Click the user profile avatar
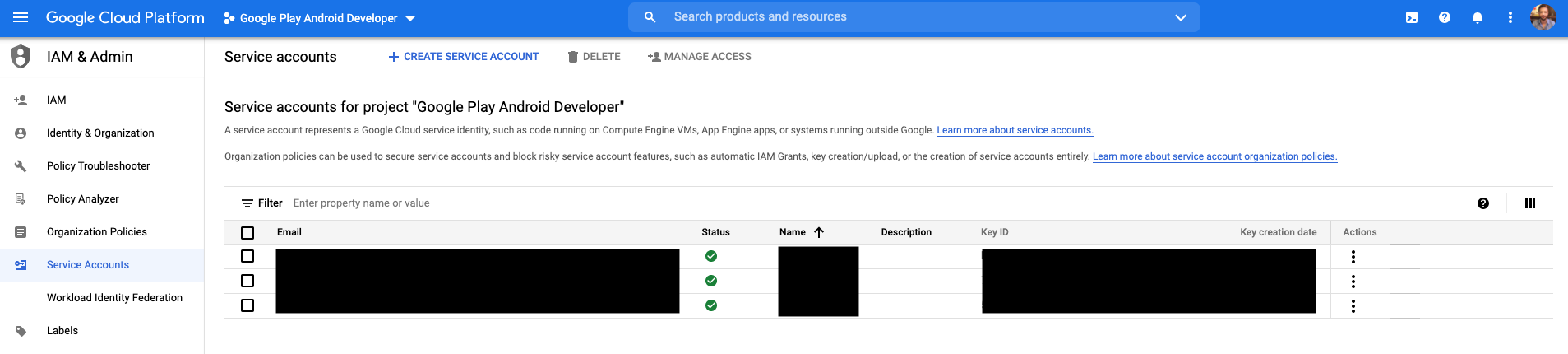The image size is (1568, 354). coord(1543,17)
